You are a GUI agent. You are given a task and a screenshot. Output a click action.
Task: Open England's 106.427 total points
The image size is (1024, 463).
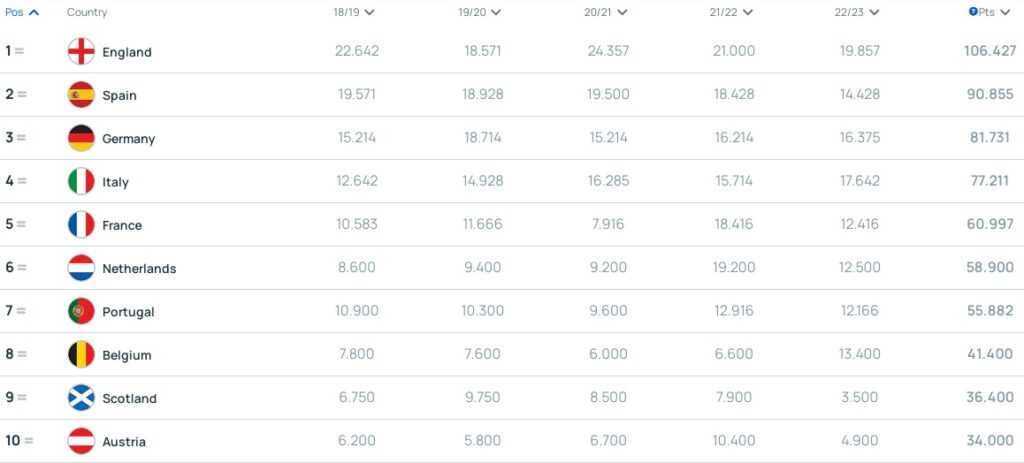point(990,51)
